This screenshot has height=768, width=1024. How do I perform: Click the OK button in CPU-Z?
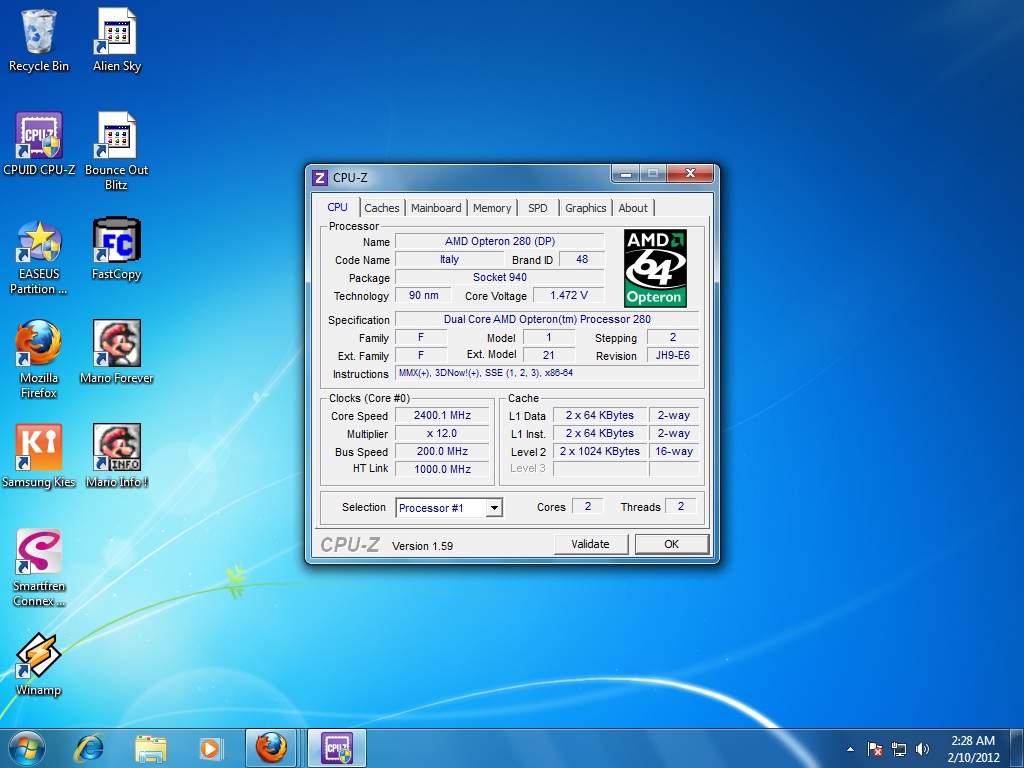tap(671, 544)
